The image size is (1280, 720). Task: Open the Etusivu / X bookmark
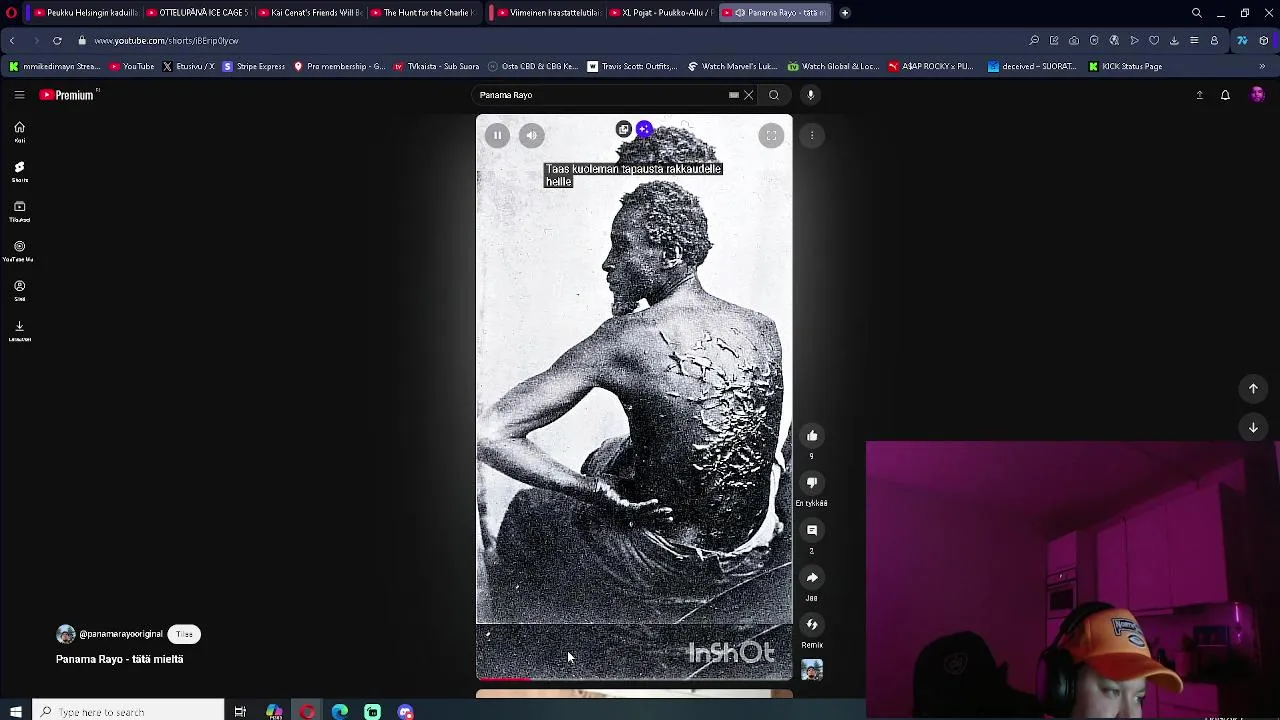click(x=188, y=66)
